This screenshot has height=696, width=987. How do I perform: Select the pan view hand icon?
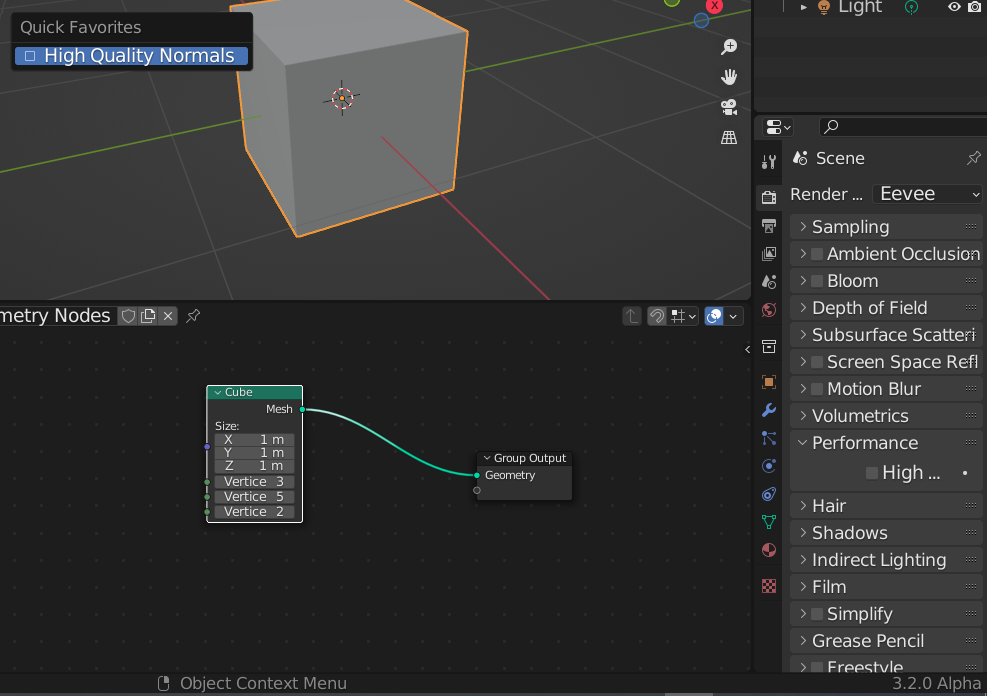click(729, 77)
